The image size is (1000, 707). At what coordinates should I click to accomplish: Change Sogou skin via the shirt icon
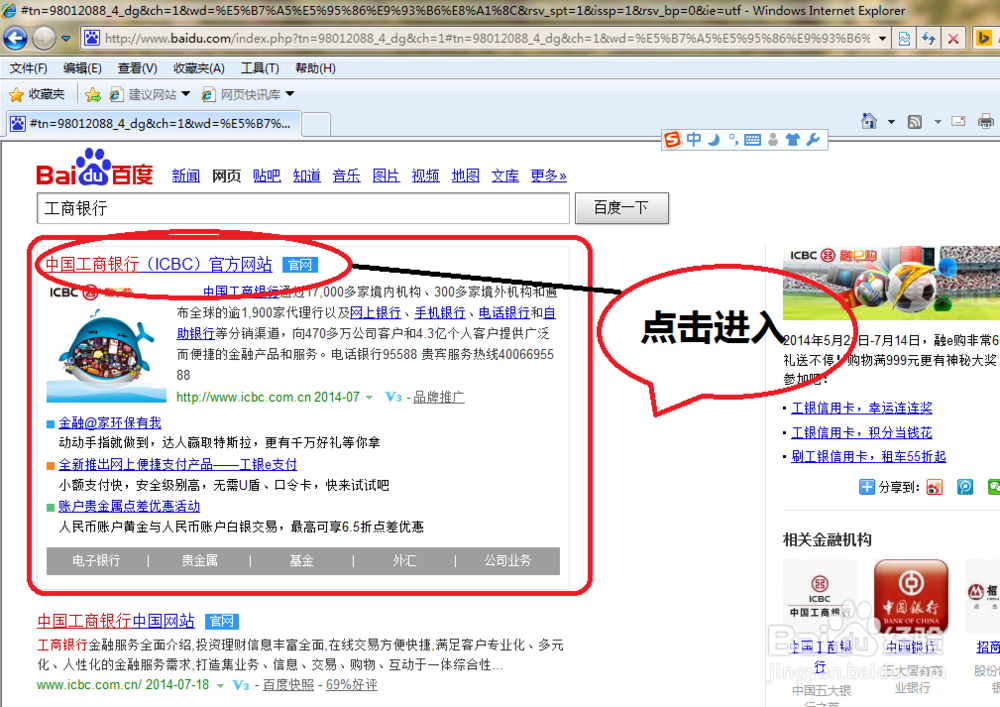[x=790, y=139]
